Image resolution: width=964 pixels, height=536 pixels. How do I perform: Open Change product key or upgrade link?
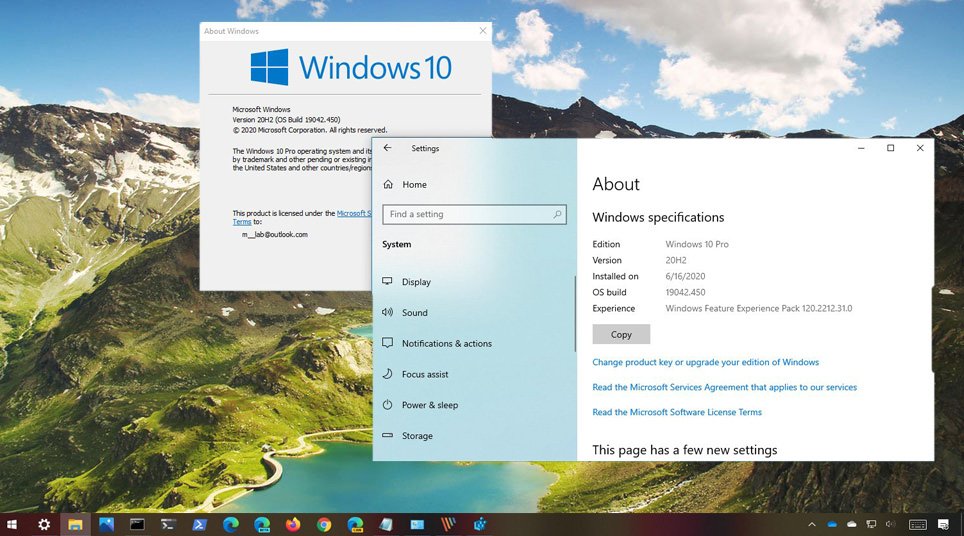coord(705,362)
